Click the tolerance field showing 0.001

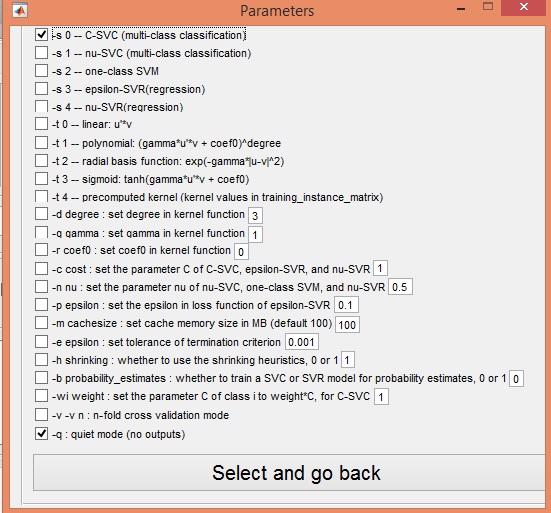[302, 342]
